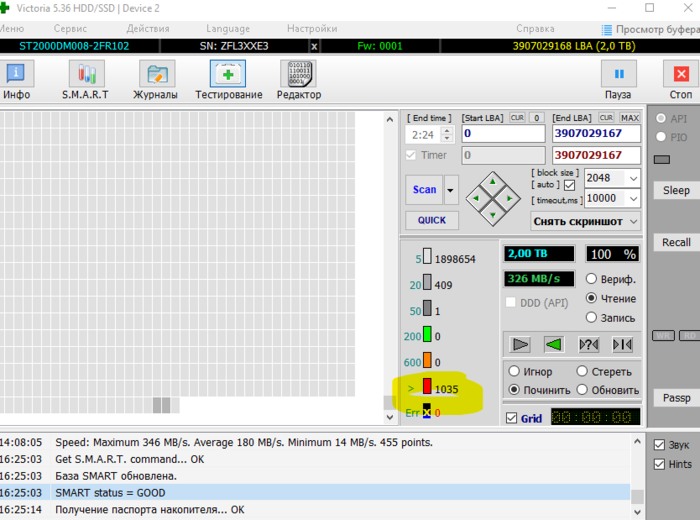Screen dimensions: 700x520
Task: Click the End time spinner arrows
Action: 447,134
